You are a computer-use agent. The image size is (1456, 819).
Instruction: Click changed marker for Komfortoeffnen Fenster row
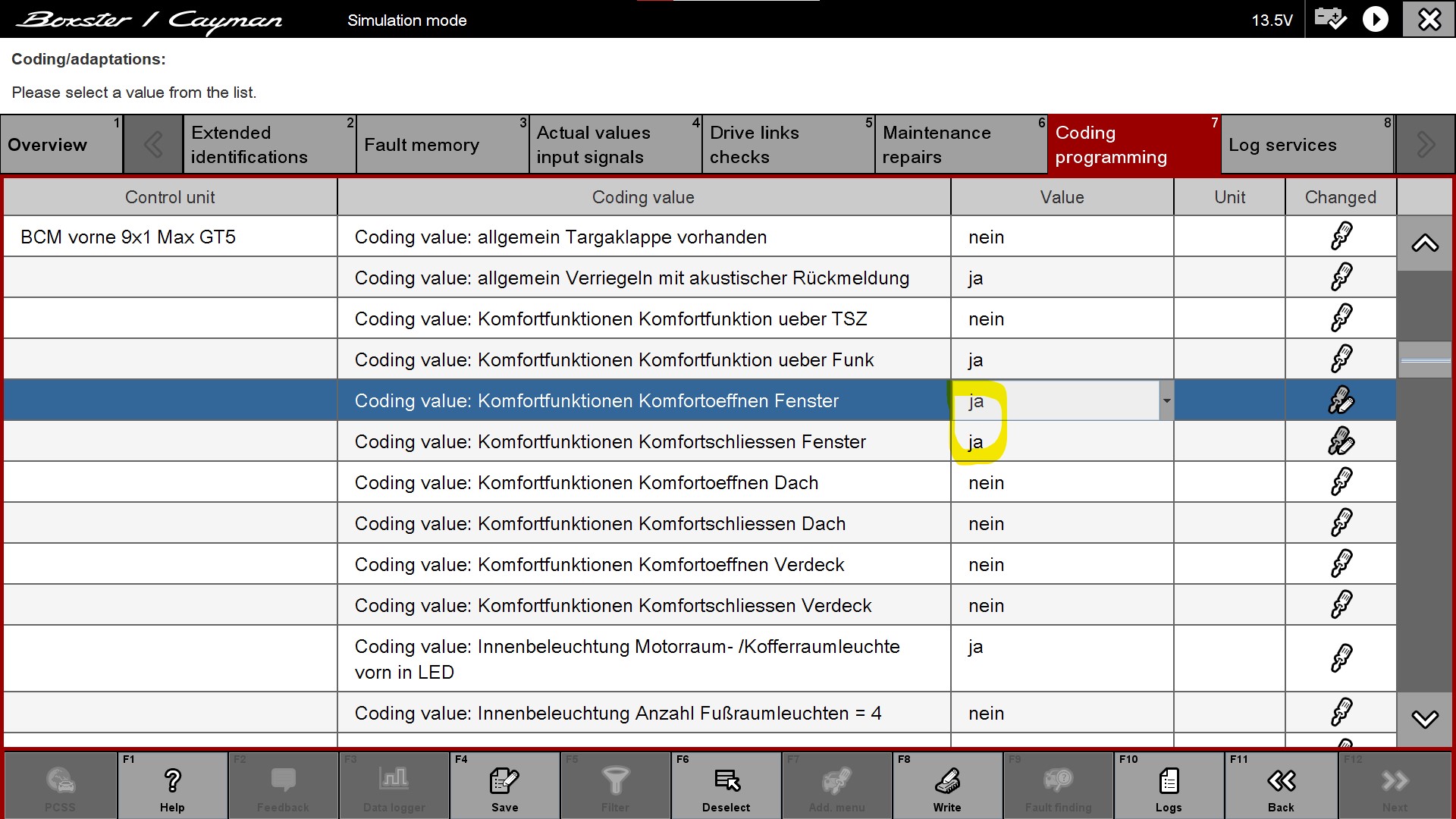click(1341, 400)
